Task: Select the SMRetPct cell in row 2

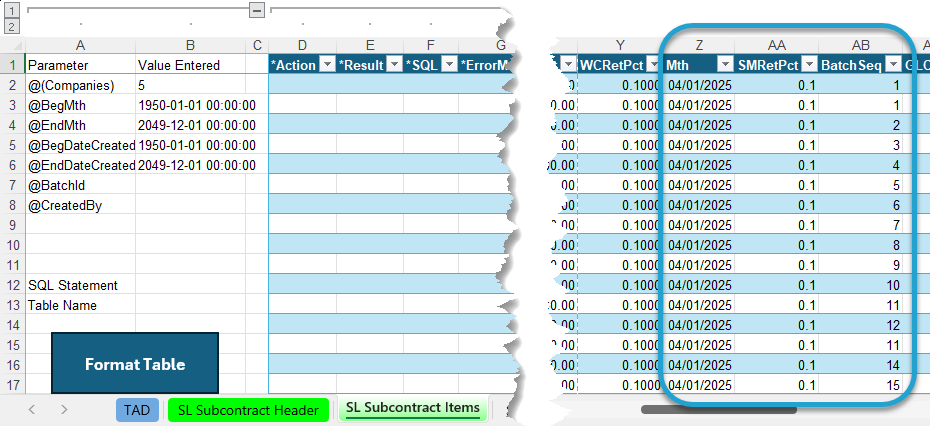Action: click(x=777, y=85)
